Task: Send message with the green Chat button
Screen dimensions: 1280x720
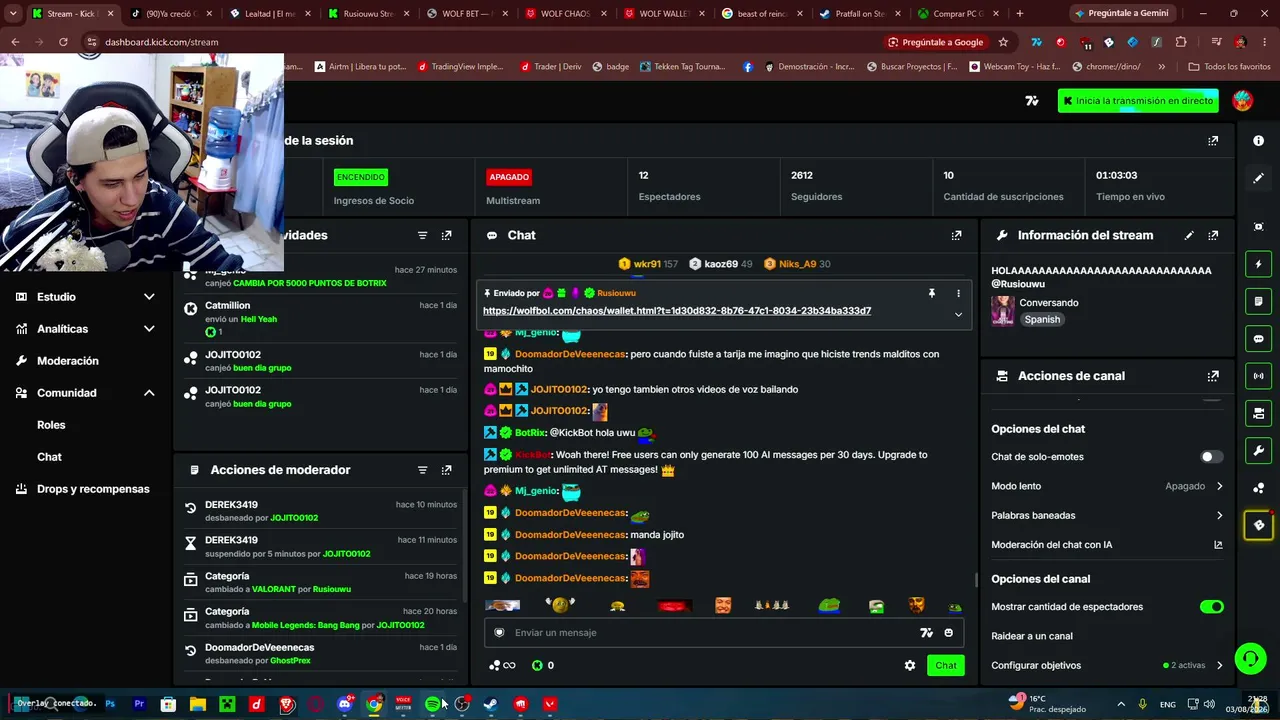Action: pos(946,665)
